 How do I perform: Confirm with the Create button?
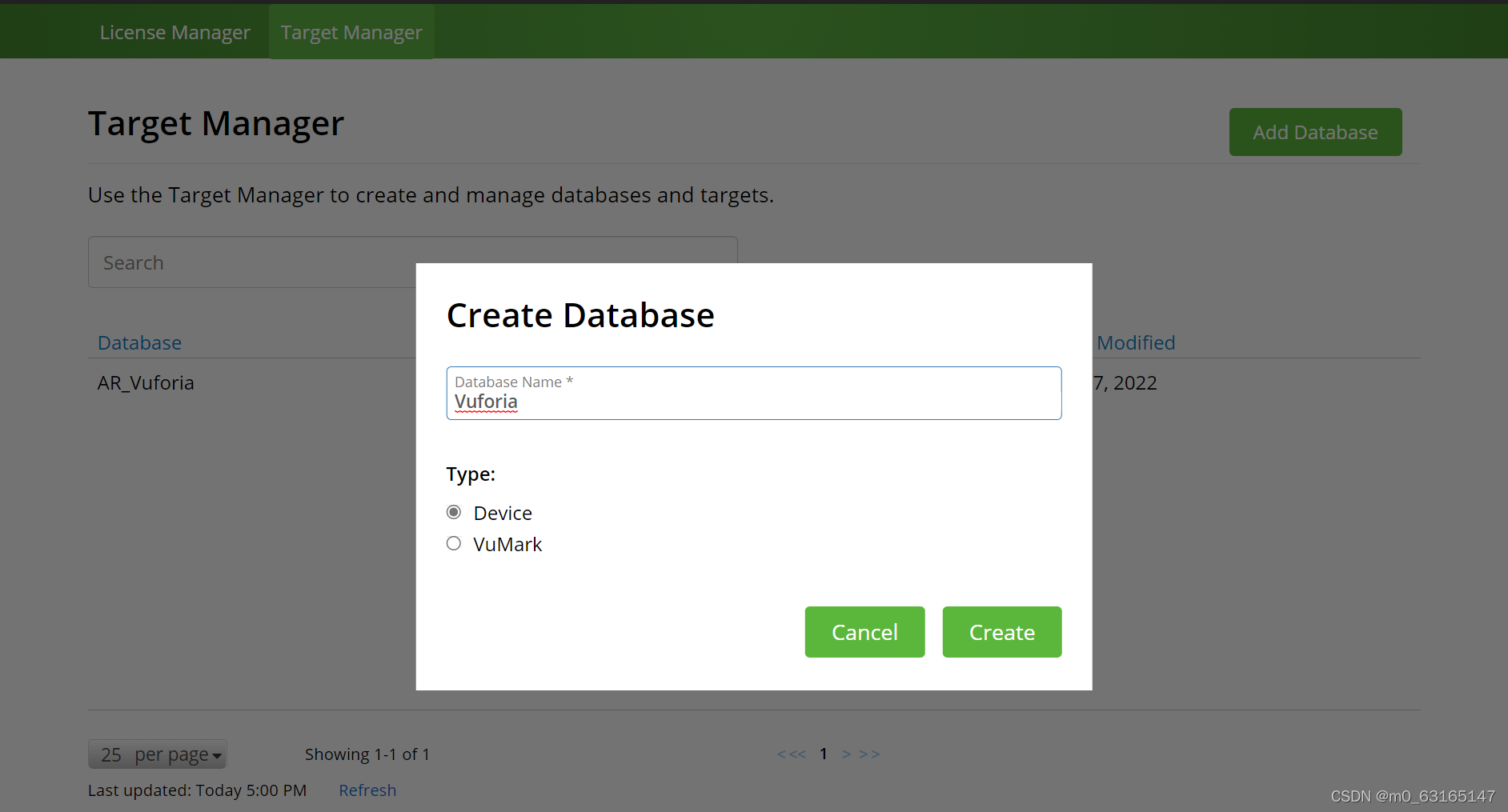[1002, 632]
